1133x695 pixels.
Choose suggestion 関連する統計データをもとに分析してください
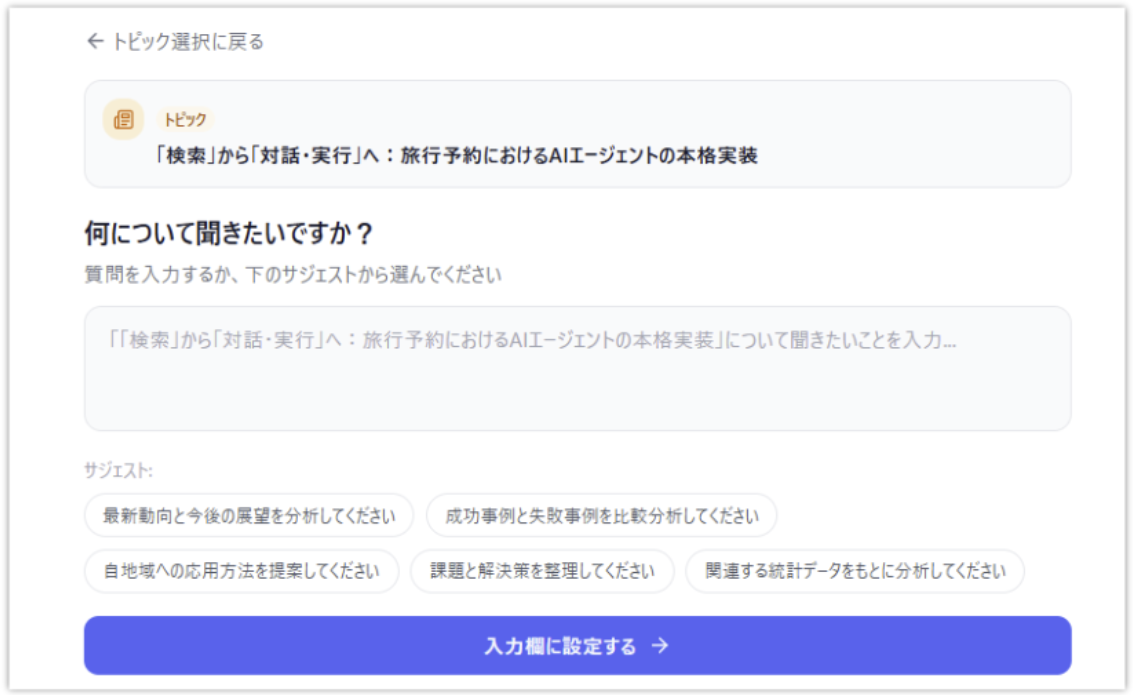click(x=855, y=571)
